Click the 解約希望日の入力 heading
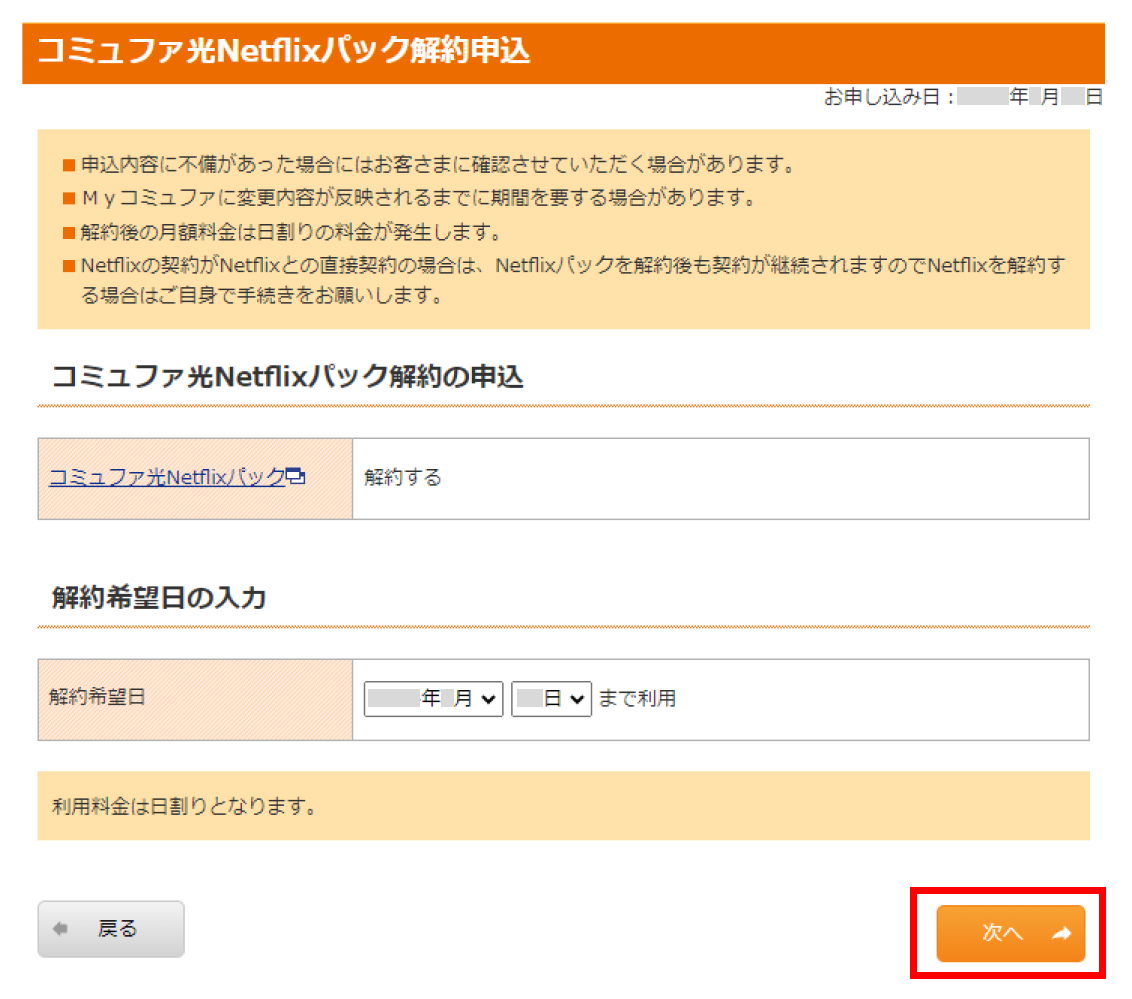Viewport: 1132px width, 999px height. click(x=160, y=597)
